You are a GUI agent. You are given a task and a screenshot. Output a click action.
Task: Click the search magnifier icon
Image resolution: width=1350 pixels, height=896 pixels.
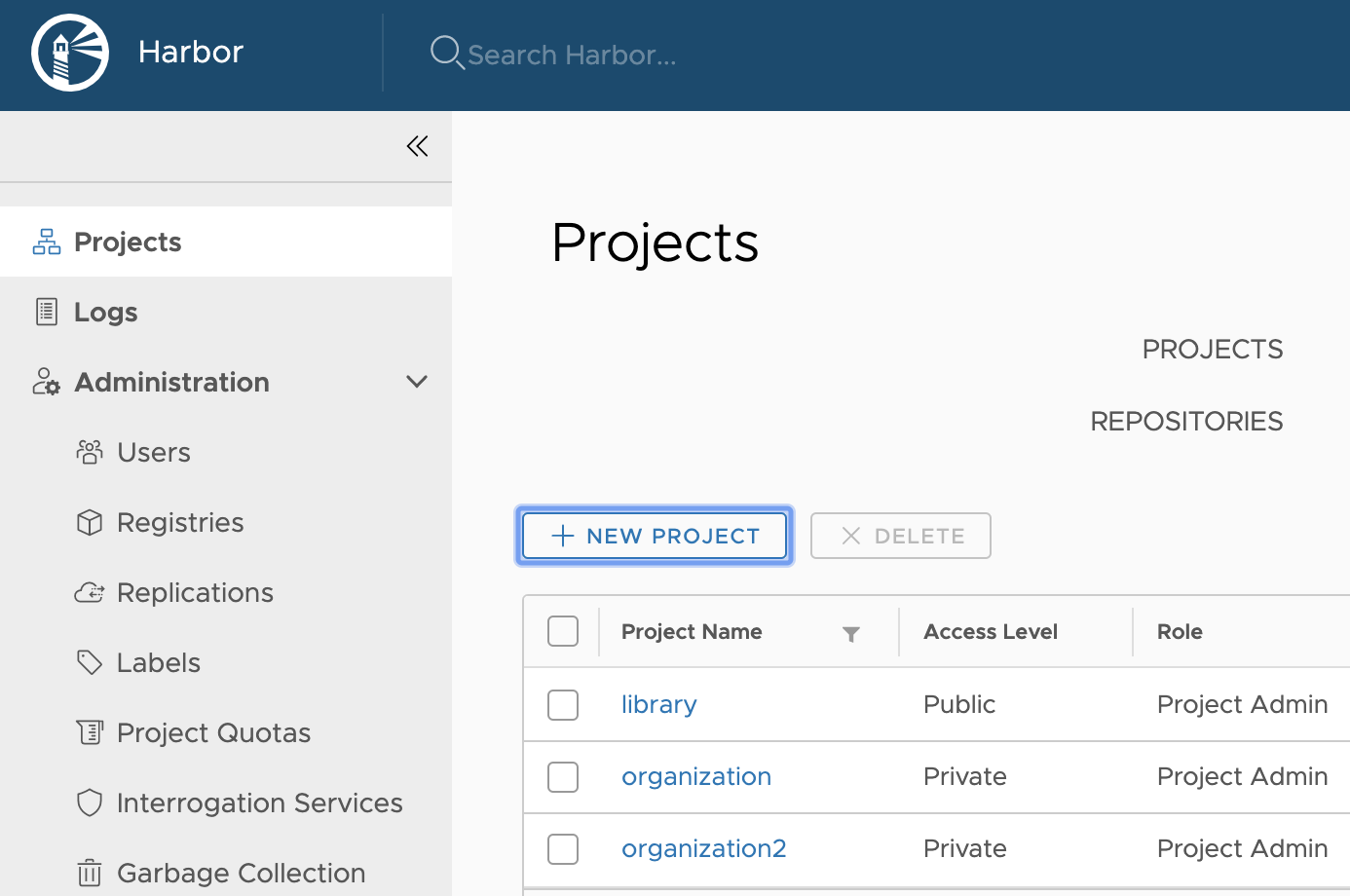[447, 53]
